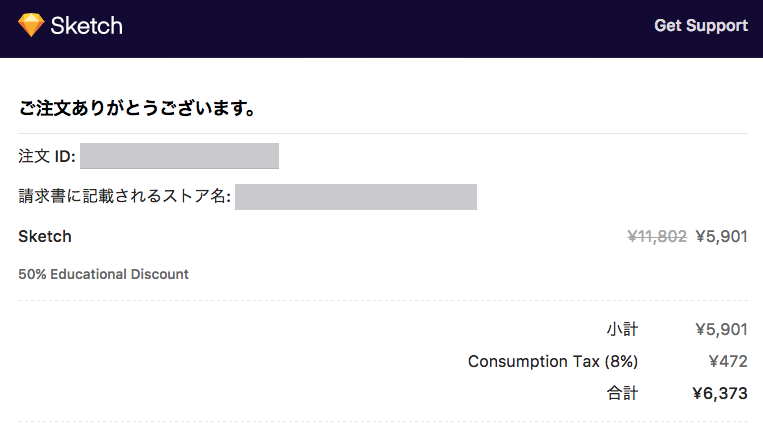The height and width of the screenshot is (436, 763).
Task: Click the Sketch product name line
Action: point(45,236)
